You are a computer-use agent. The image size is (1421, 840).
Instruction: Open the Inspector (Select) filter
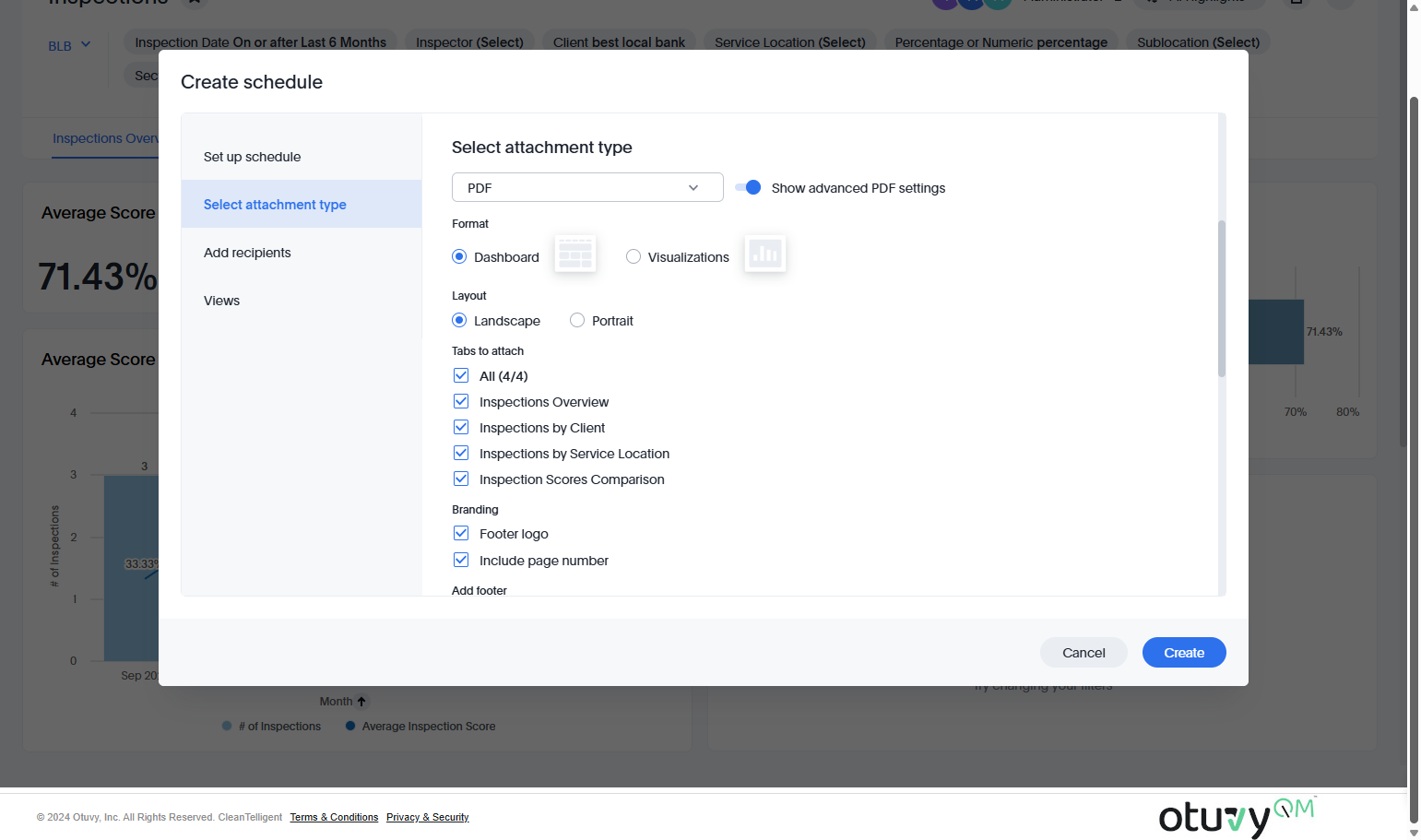coord(469,41)
